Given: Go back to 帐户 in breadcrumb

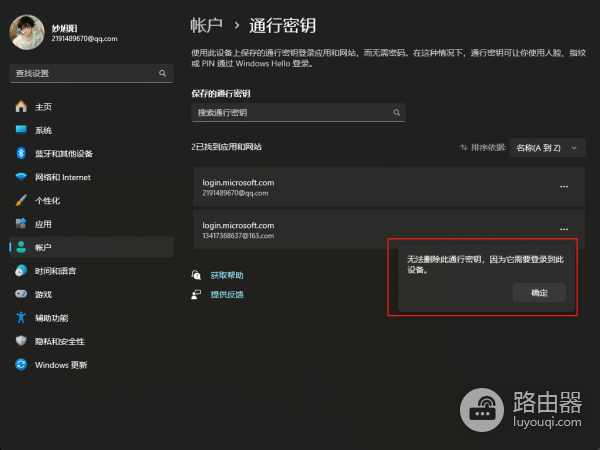Looking at the screenshot, I should (x=207, y=26).
